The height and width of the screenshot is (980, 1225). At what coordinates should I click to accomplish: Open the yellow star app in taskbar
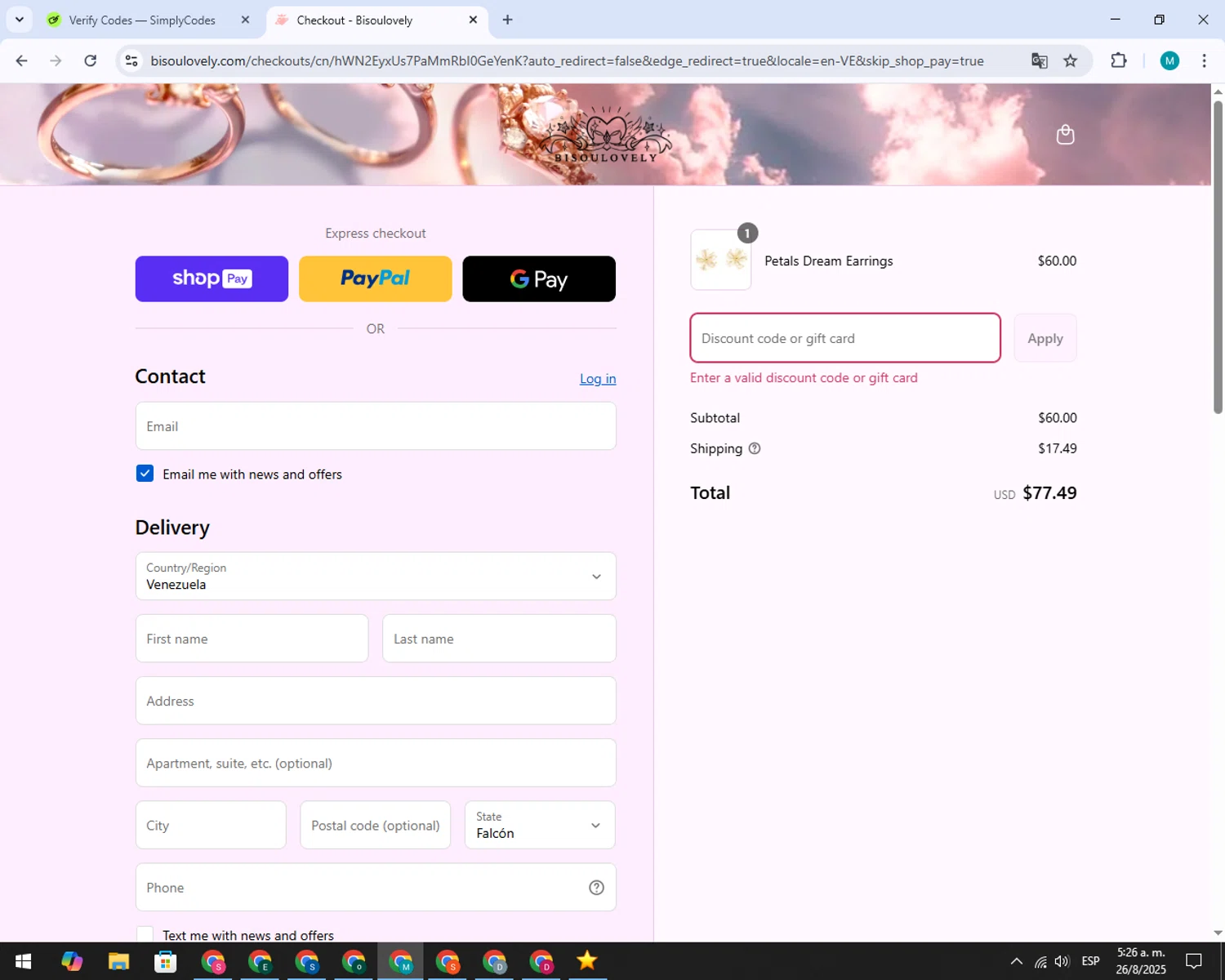[586, 961]
